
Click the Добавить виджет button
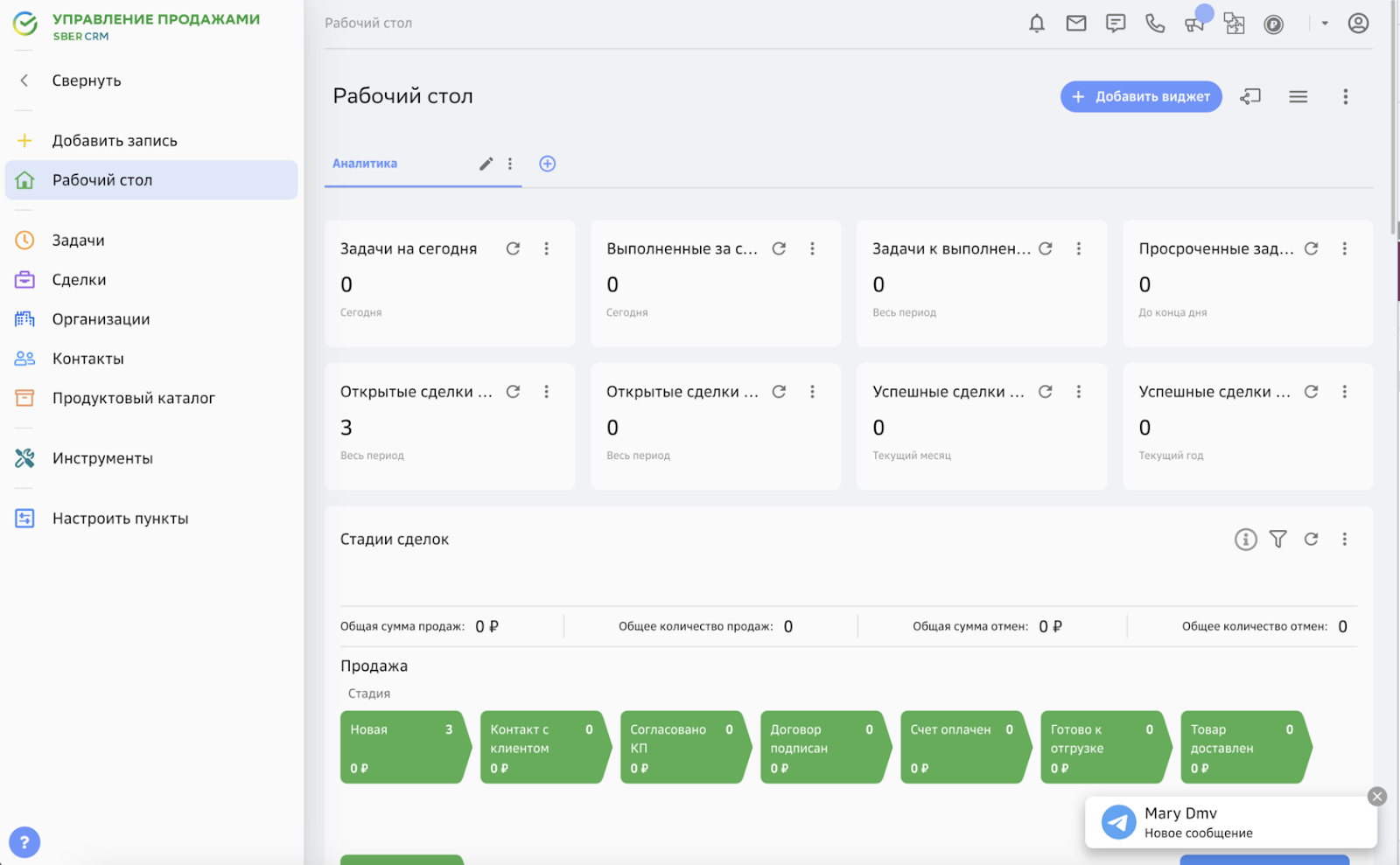[1140, 97]
